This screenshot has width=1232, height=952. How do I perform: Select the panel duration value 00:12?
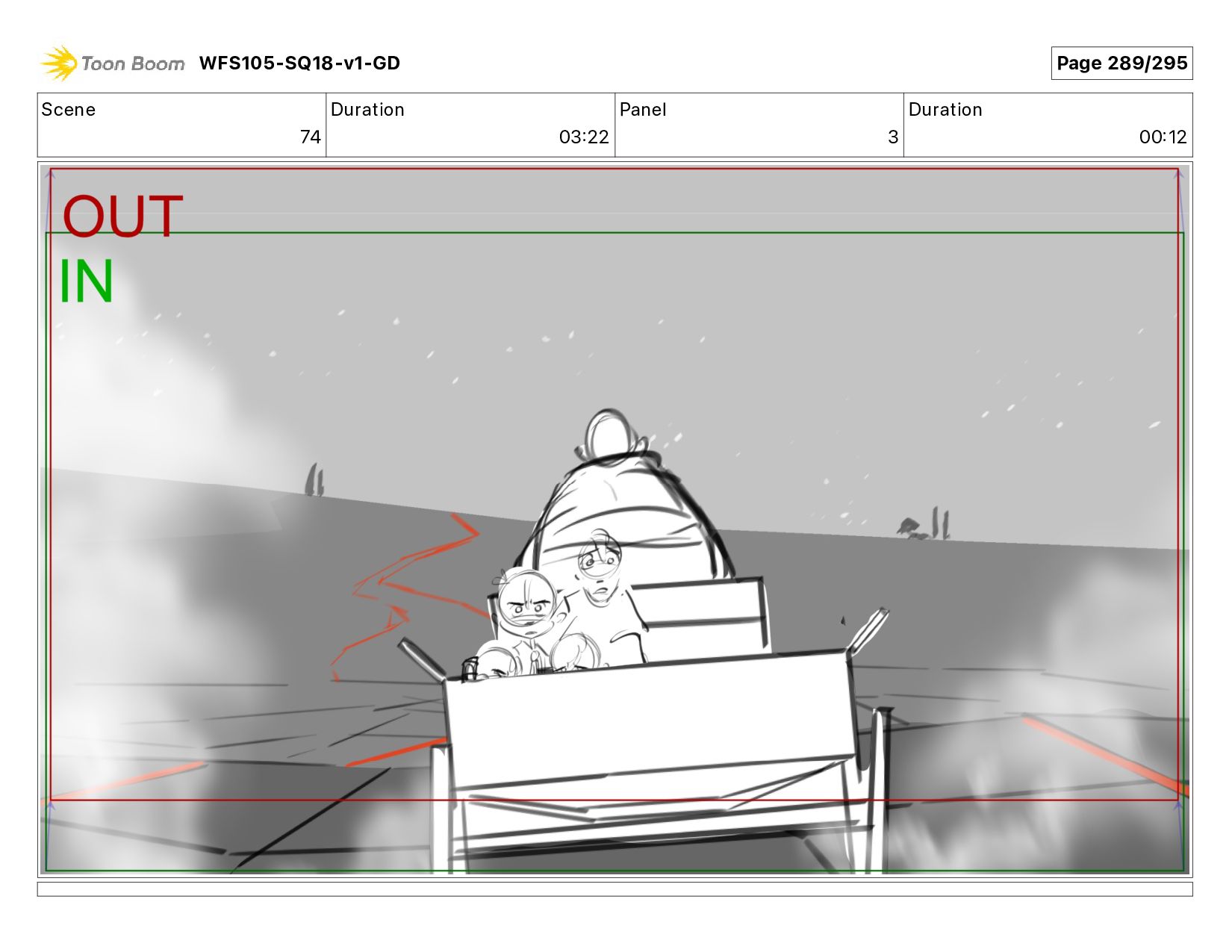click(1163, 137)
